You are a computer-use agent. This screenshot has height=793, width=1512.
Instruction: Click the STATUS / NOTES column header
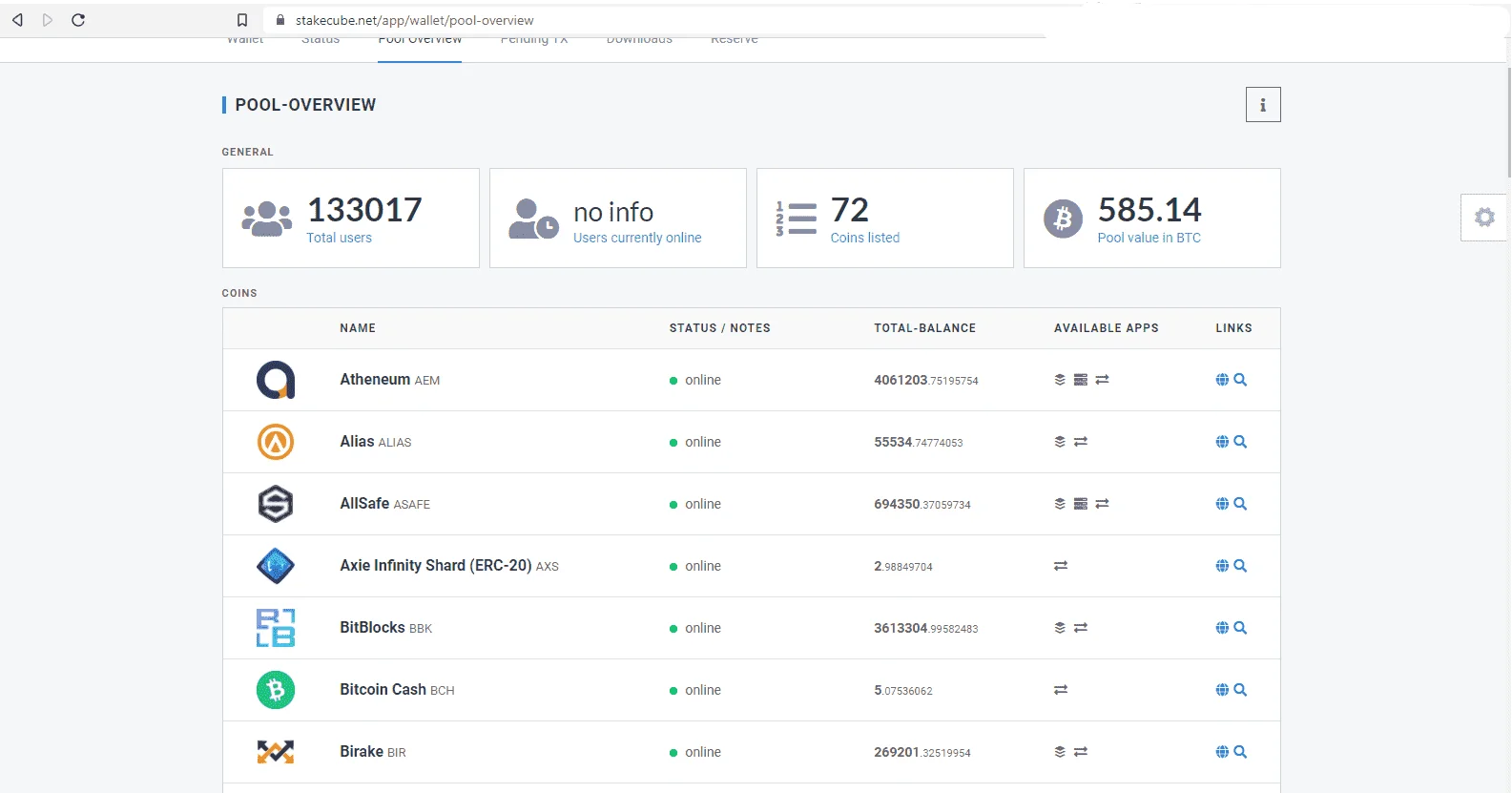pyautogui.click(x=720, y=328)
